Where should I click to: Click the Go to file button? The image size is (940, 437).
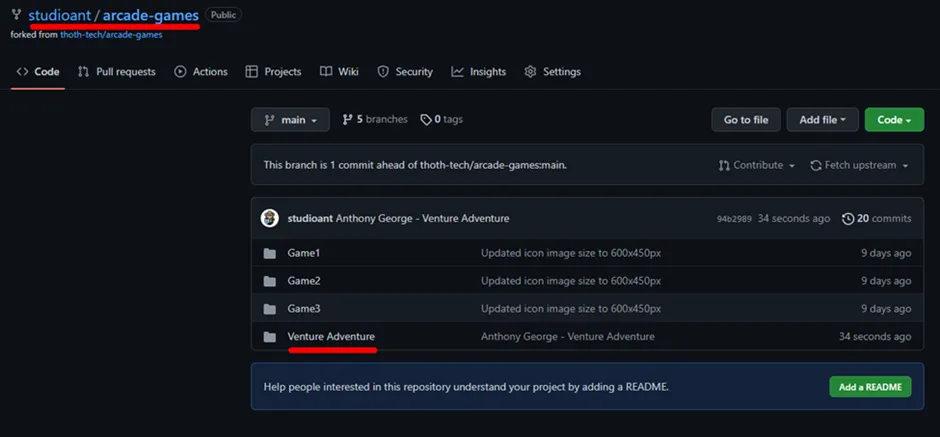click(x=746, y=120)
